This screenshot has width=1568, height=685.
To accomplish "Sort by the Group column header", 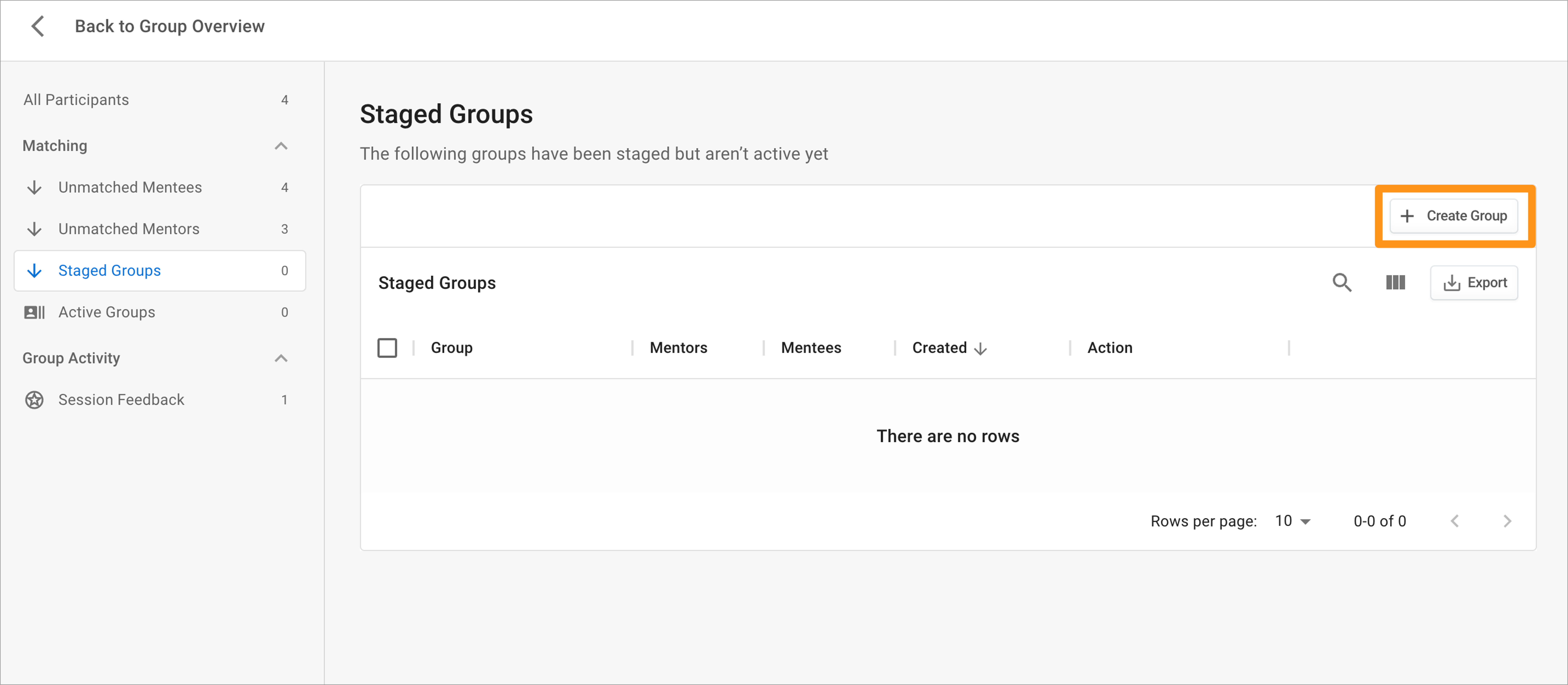I will click(452, 348).
